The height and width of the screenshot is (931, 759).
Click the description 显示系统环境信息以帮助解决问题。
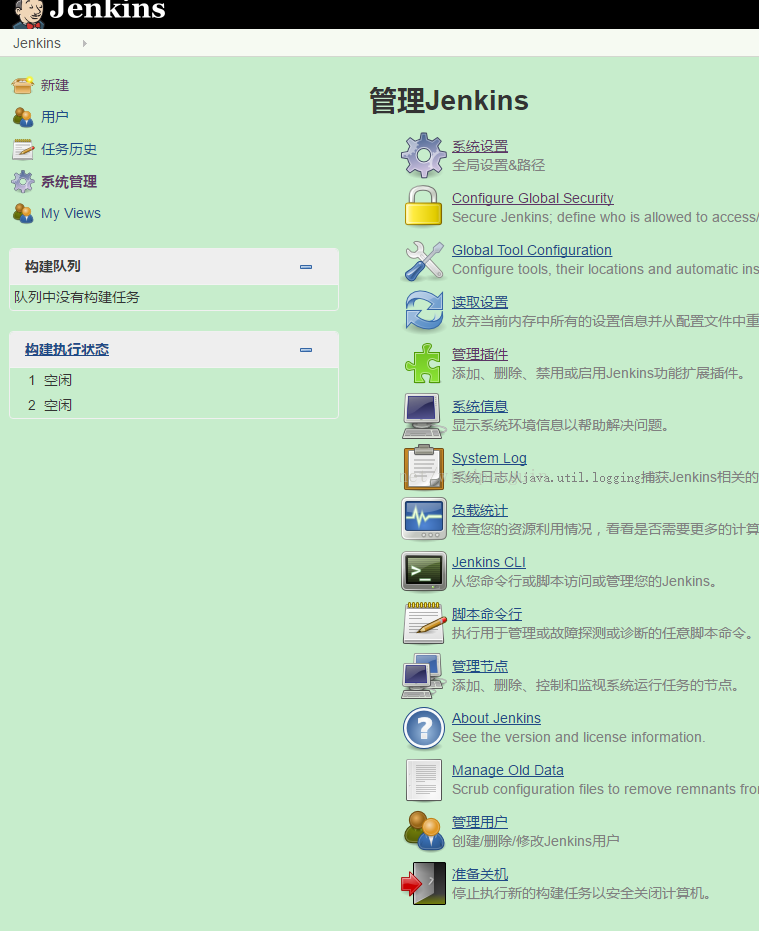click(x=561, y=425)
